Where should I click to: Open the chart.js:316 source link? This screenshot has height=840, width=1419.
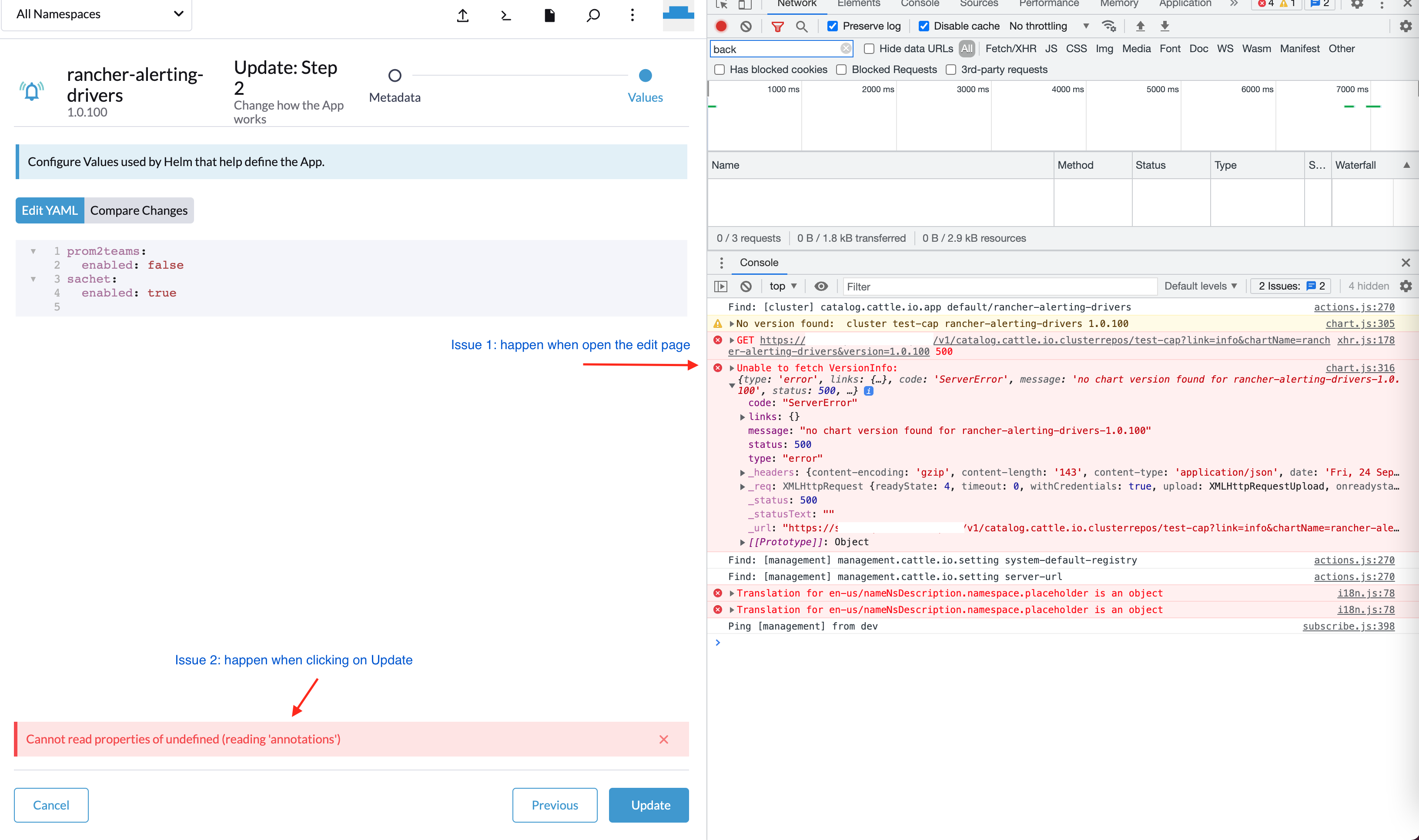[1359, 368]
